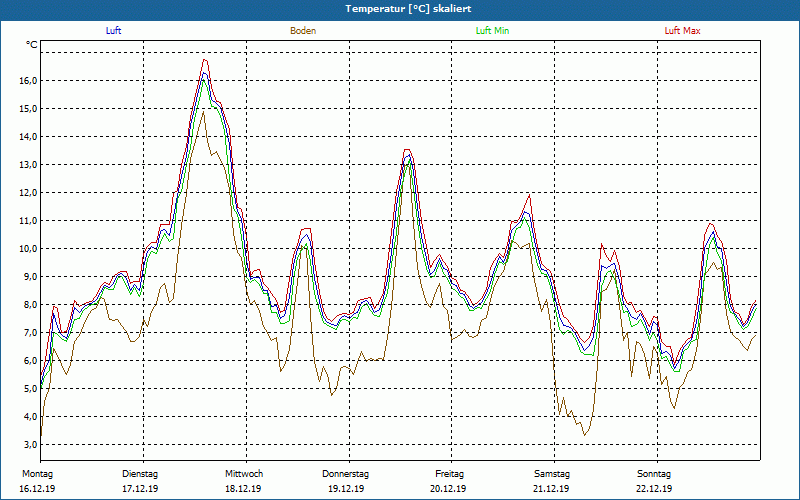
Task: Click the 15,0 y-axis value
Action: pos(28,109)
